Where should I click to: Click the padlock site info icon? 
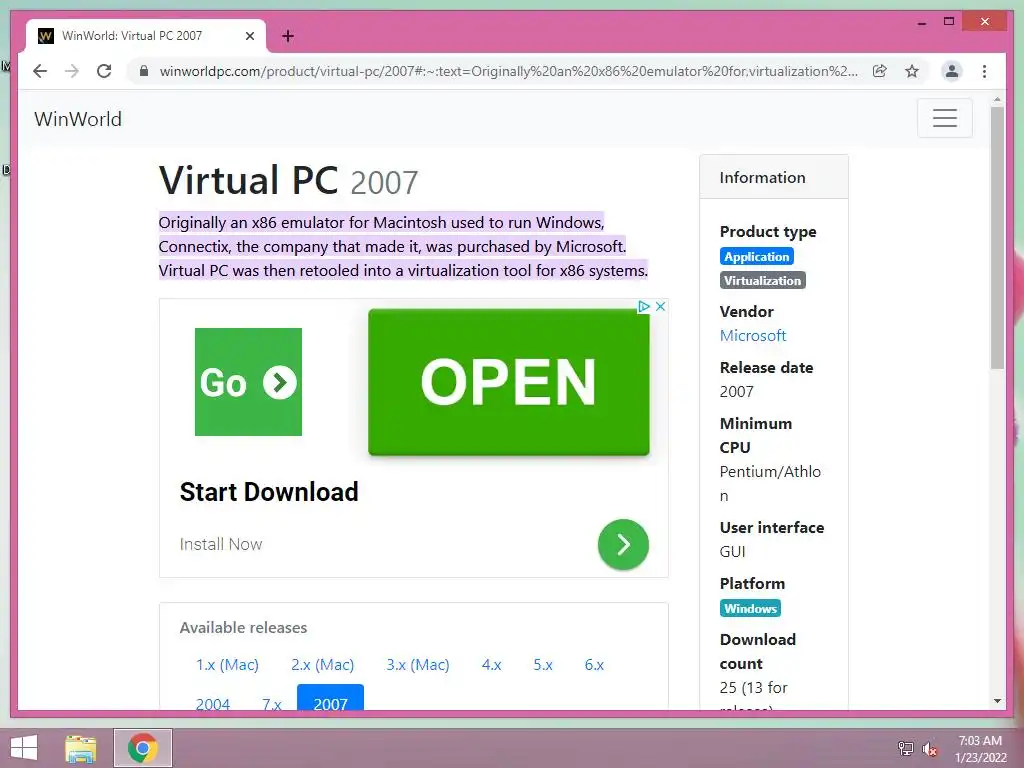[x=144, y=71]
